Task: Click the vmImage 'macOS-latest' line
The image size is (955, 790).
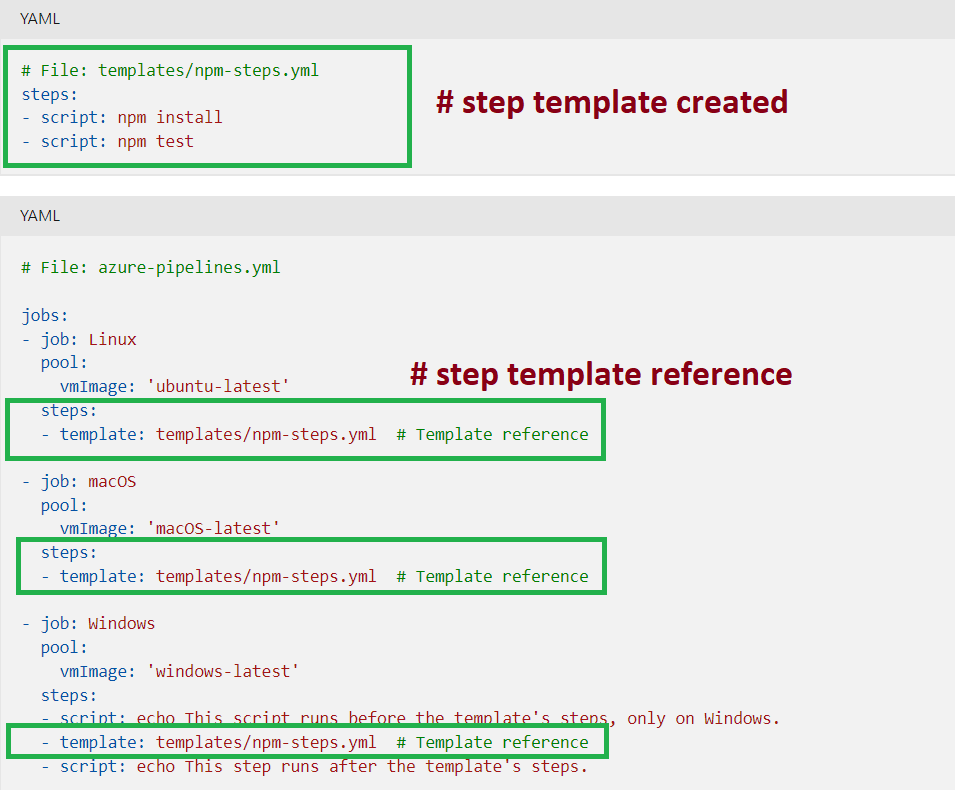Action: pos(169,528)
